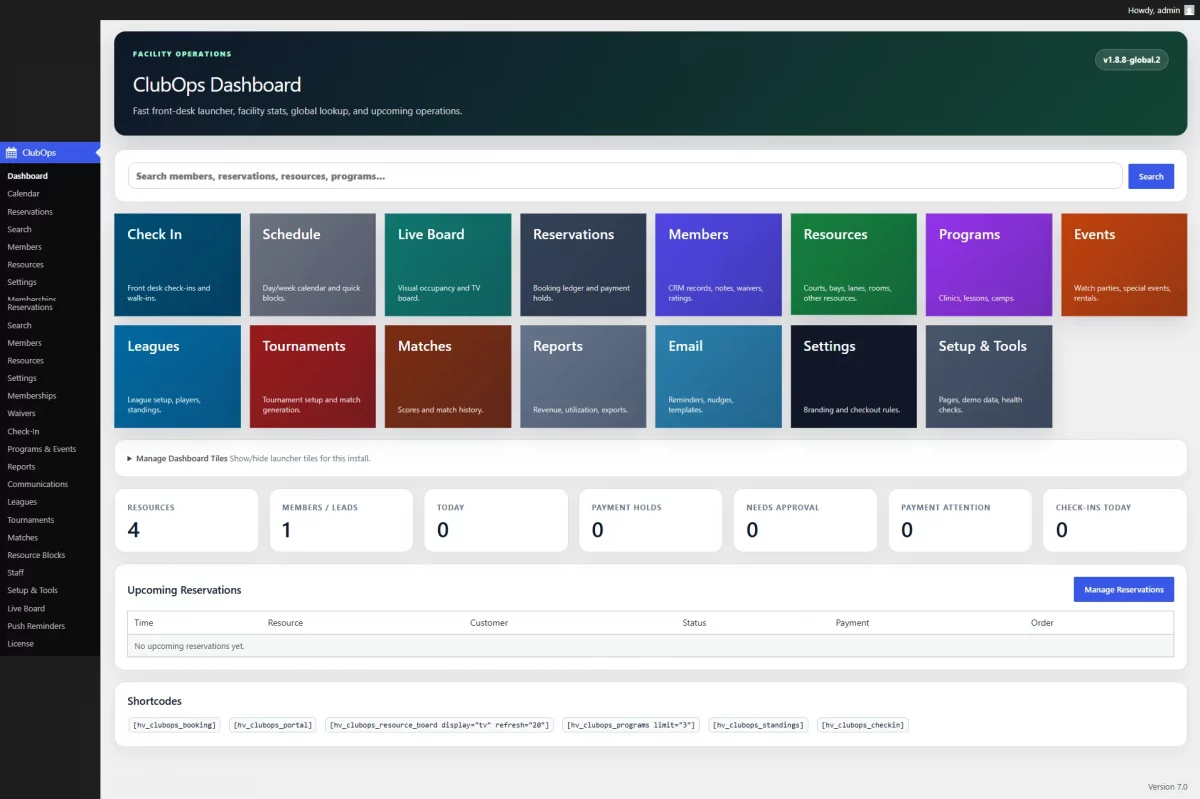Open the Members launcher tile
Image resolution: width=1200 pixels, height=799 pixels.
[719, 265]
